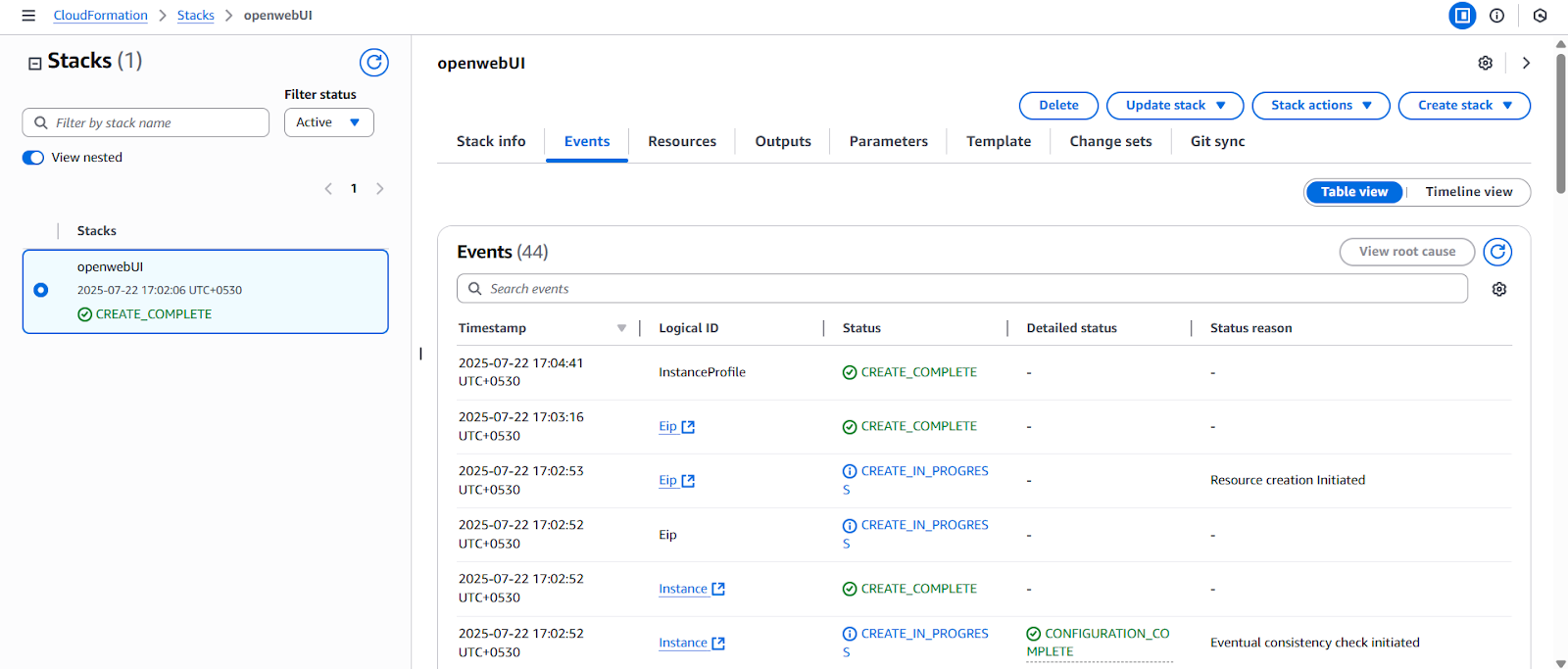Open the hamburger navigation menu
1568x669 pixels.
coord(28,16)
